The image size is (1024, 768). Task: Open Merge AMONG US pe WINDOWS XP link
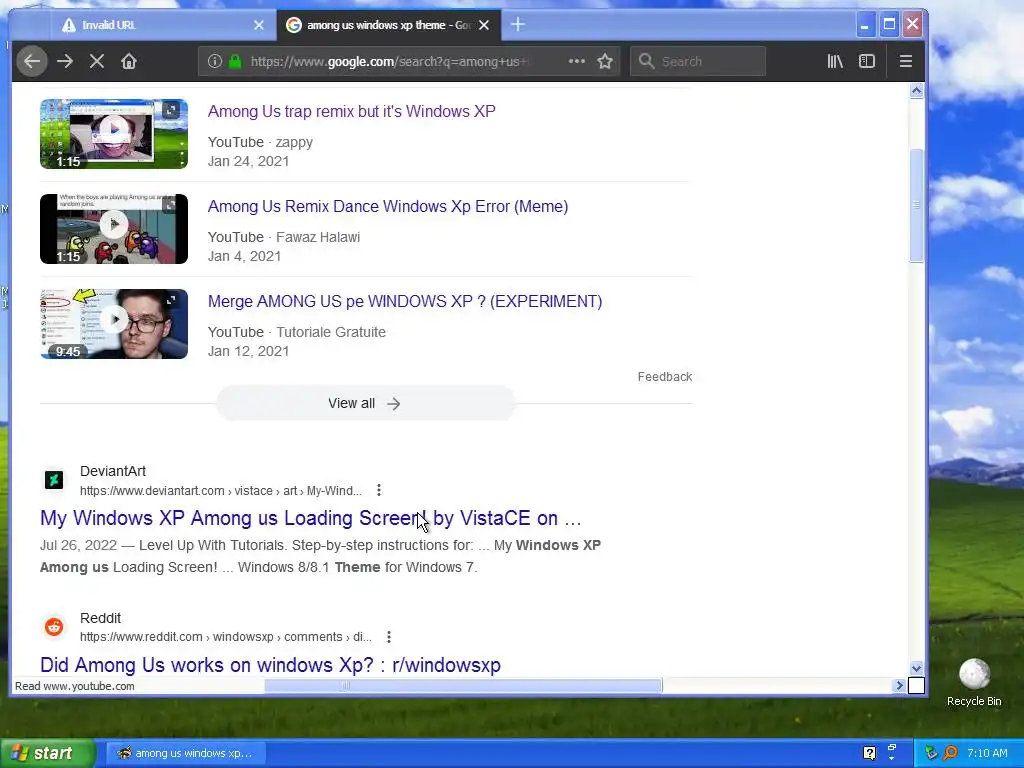[x=405, y=302]
